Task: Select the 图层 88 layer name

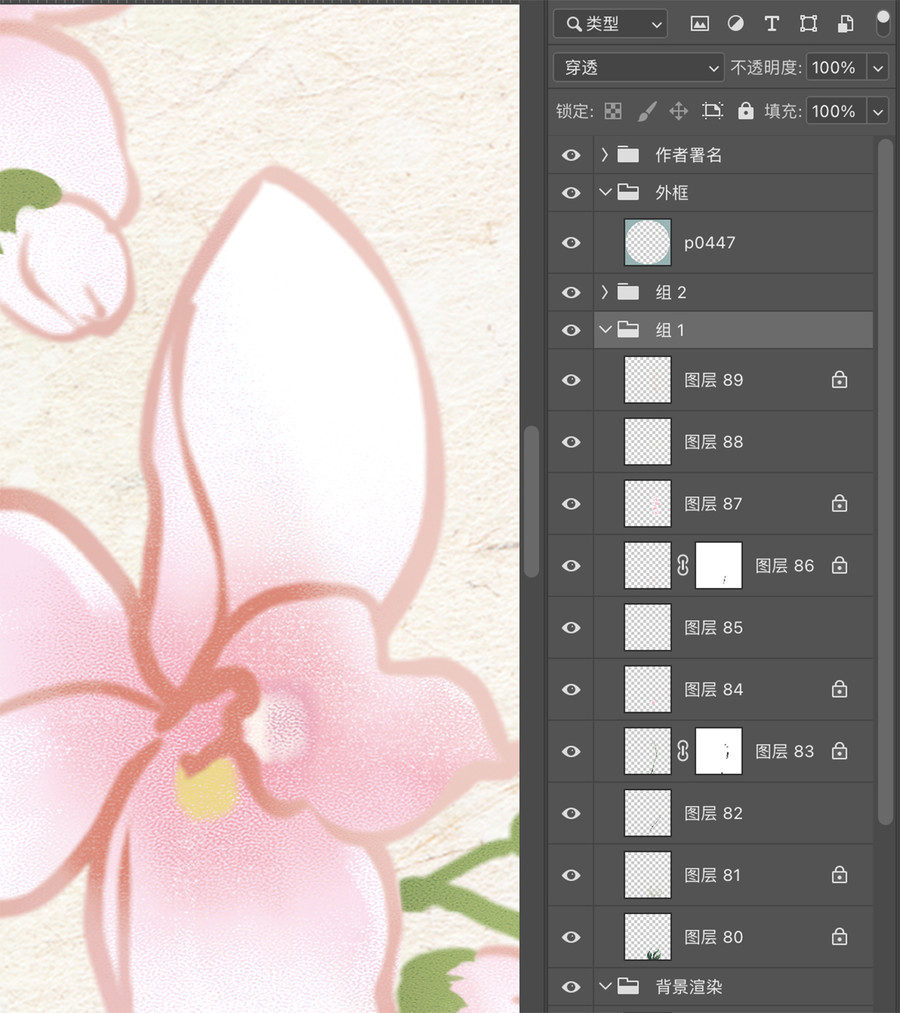Action: pyautogui.click(x=713, y=442)
